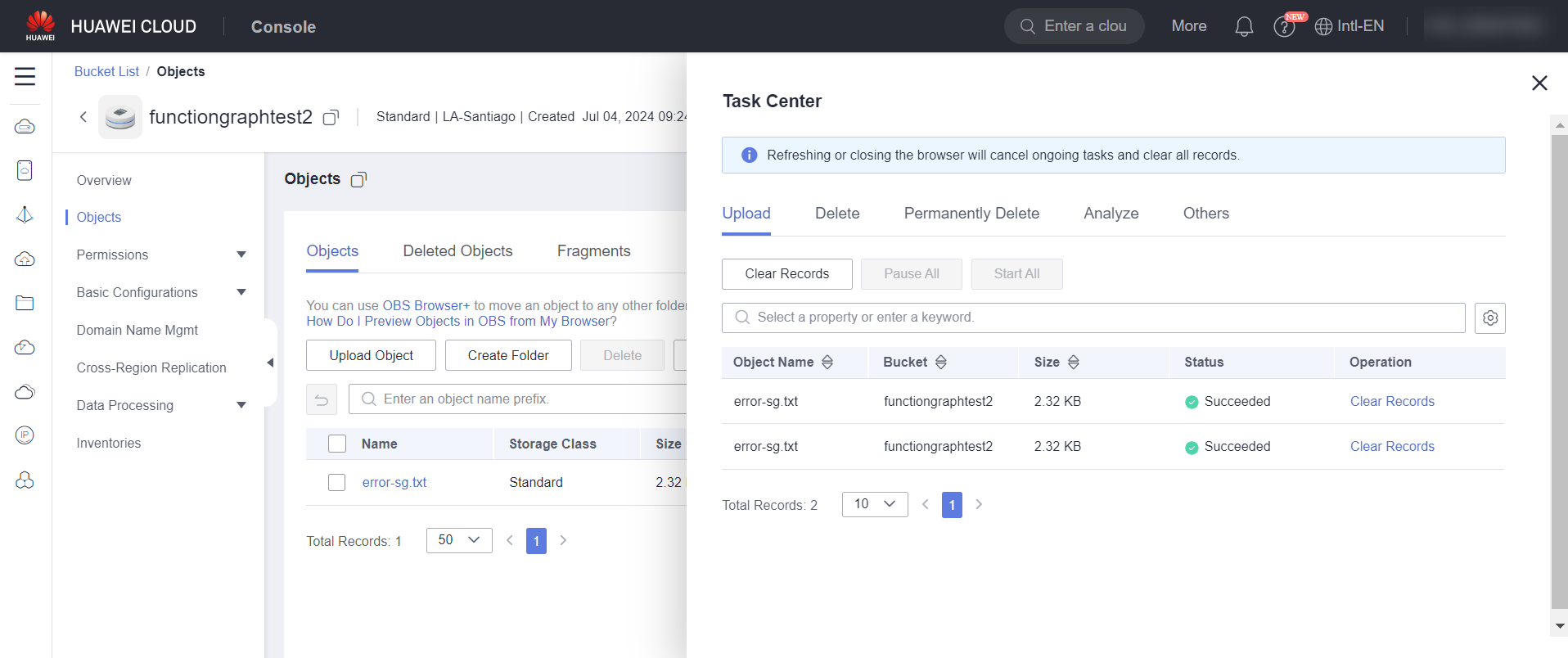
Task: Click the Upload Object button
Action: point(371,355)
